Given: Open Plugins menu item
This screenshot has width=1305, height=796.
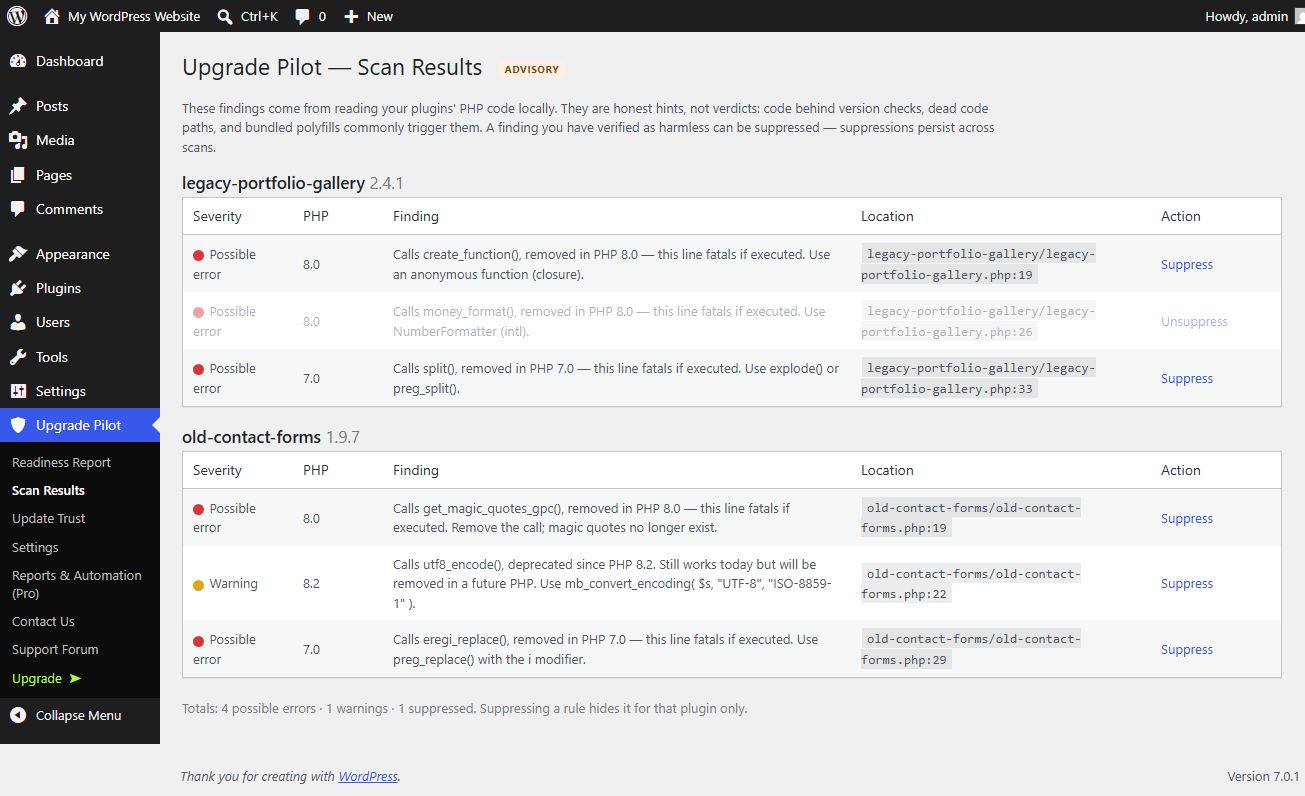Looking at the screenshot, I should (80, 288).
